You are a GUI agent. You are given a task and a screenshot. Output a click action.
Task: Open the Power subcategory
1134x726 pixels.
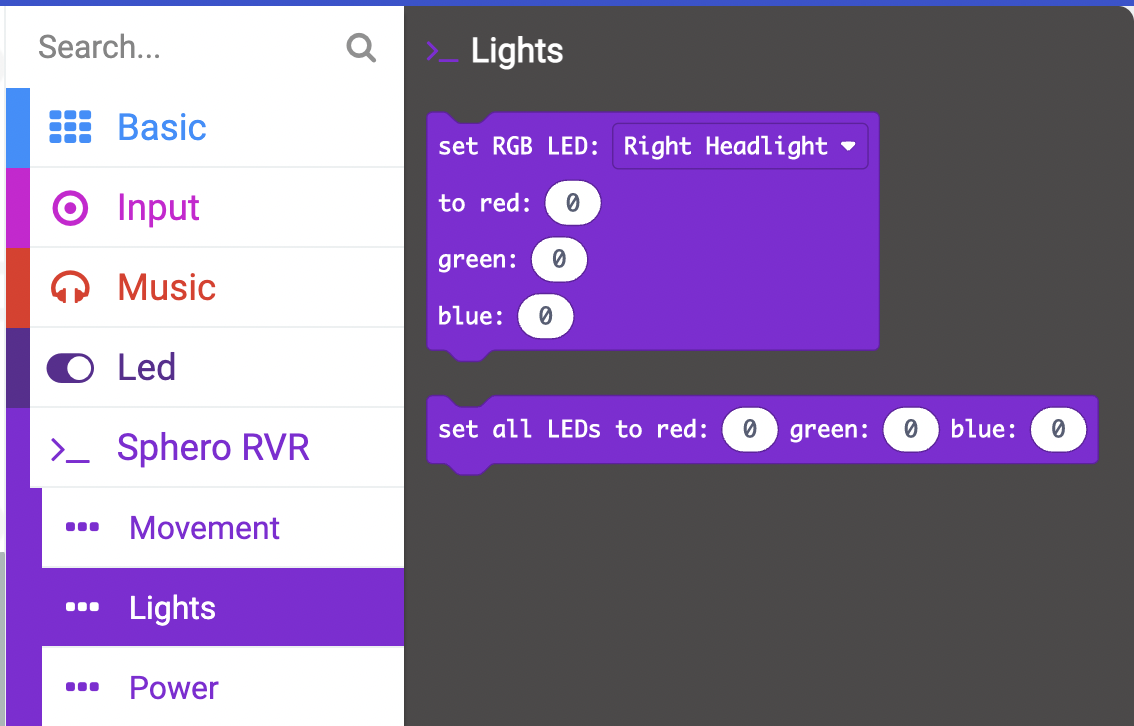(172, 687)
